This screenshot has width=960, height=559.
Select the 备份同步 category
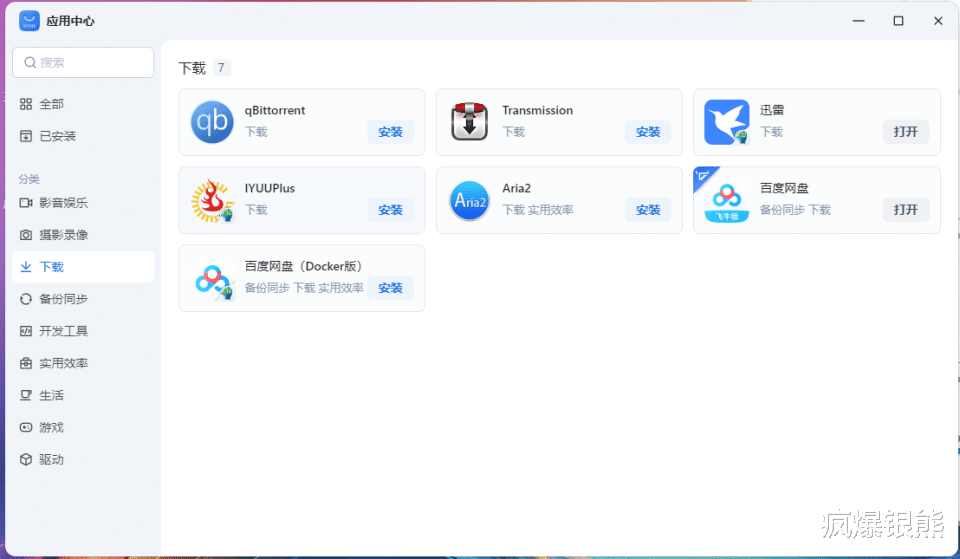pyautogui.click(x=83, y=299)
